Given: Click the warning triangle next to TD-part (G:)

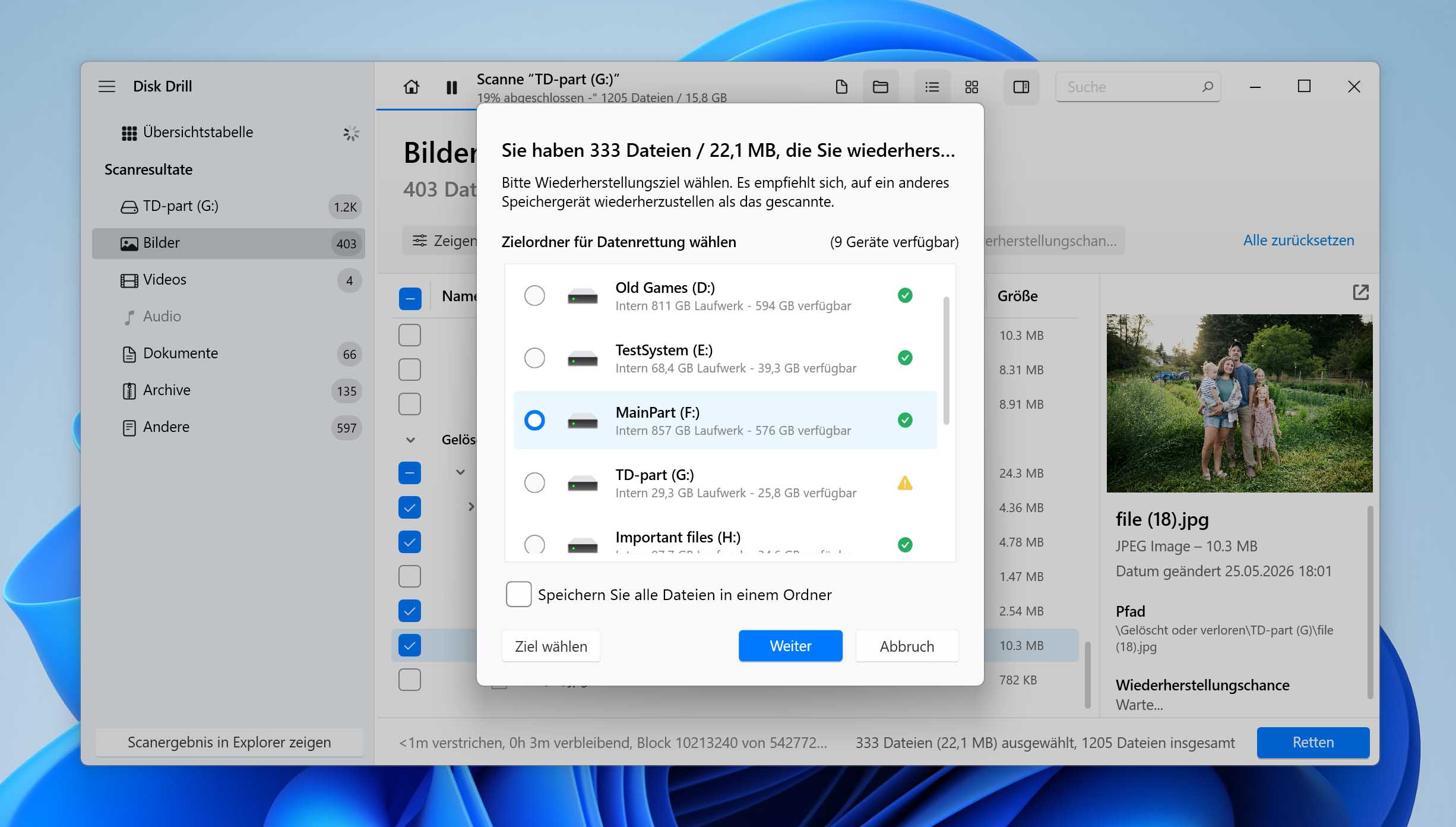Looking at the screenshot, I should 905,483.
